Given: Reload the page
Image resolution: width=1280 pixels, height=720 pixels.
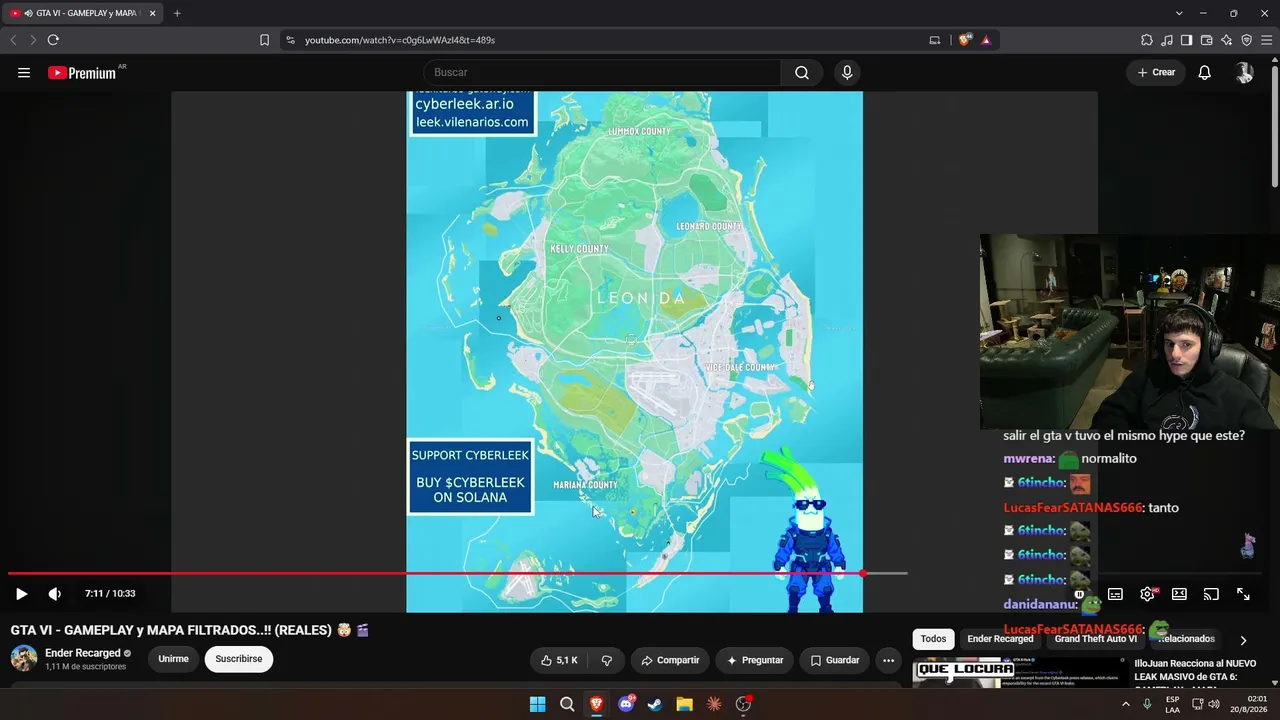Looking at the screenshot, I should click(x=53, y=40).
